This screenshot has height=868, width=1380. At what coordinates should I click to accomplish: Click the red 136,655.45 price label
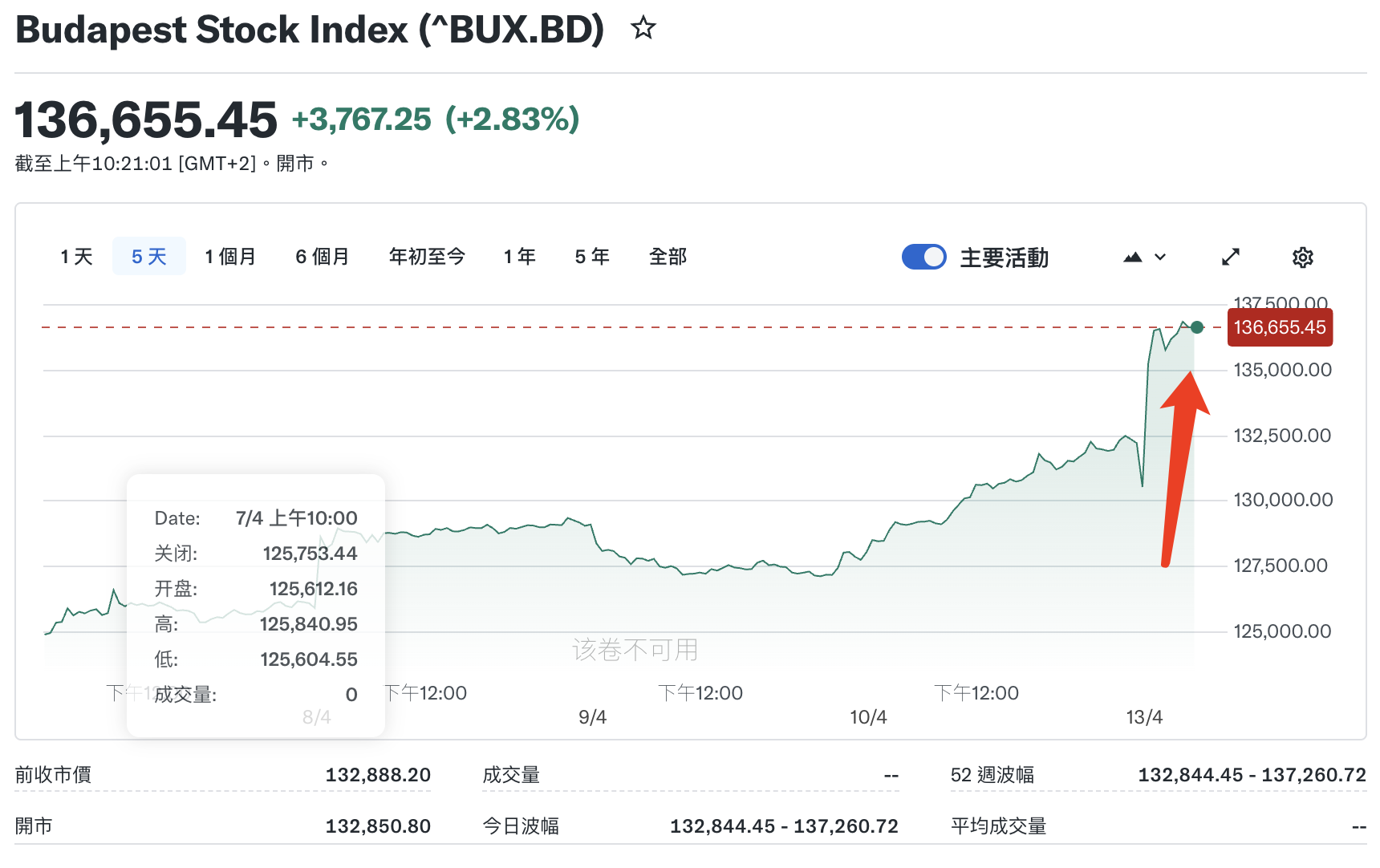tap(1280, 327)
